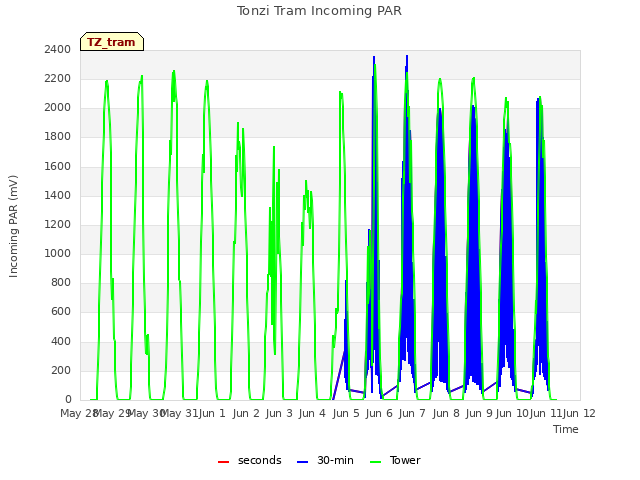Click the 1000 y-axis tick label

(58, 253)
